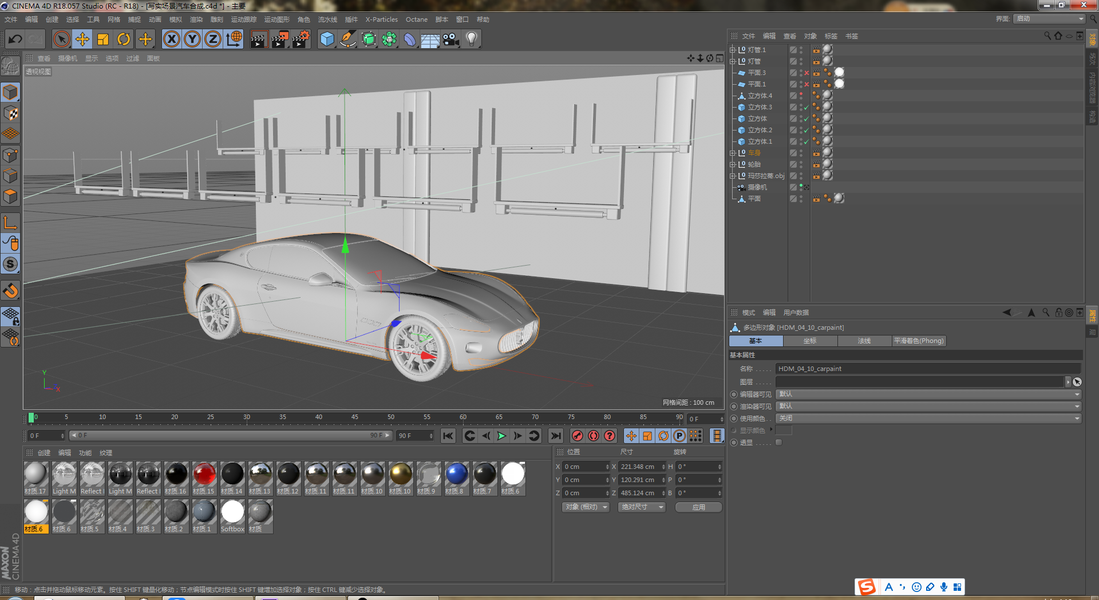Open the light bulb Light object icon

point(472,39)
